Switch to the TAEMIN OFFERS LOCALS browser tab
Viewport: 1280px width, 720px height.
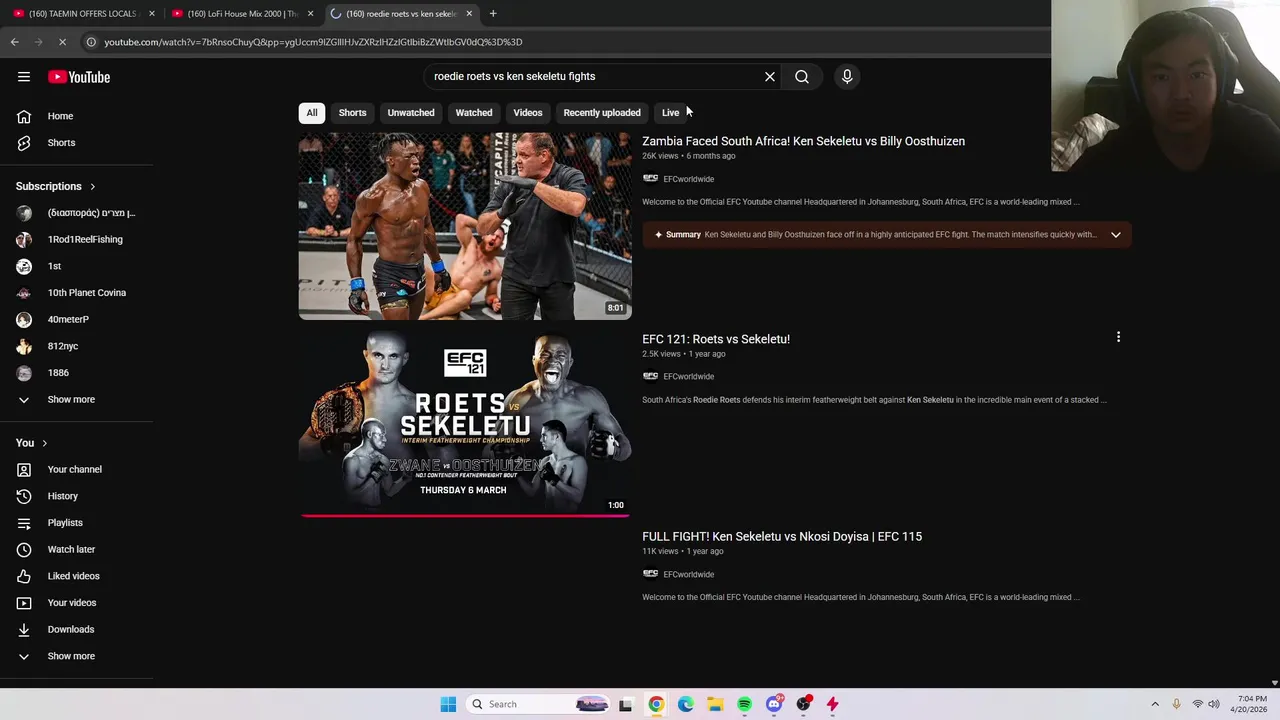[x=84, y=14]
